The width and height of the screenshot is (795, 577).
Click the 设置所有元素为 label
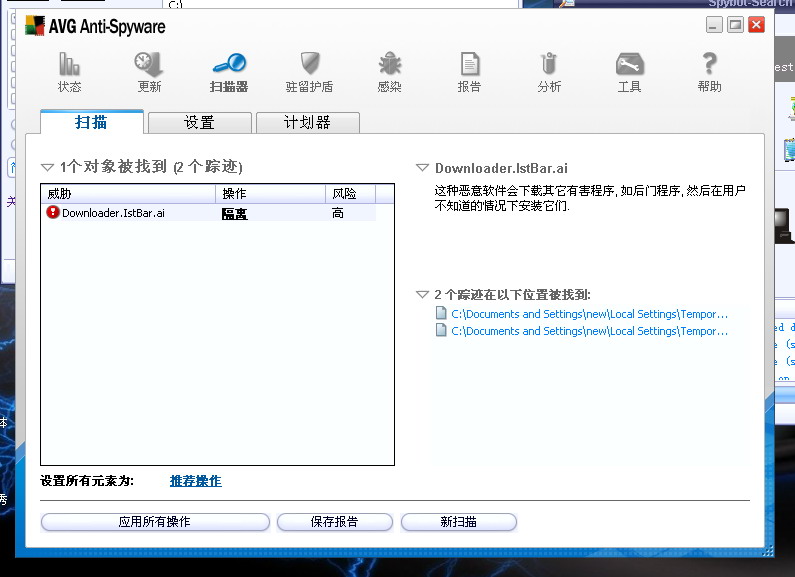click(x=87, y=481)
